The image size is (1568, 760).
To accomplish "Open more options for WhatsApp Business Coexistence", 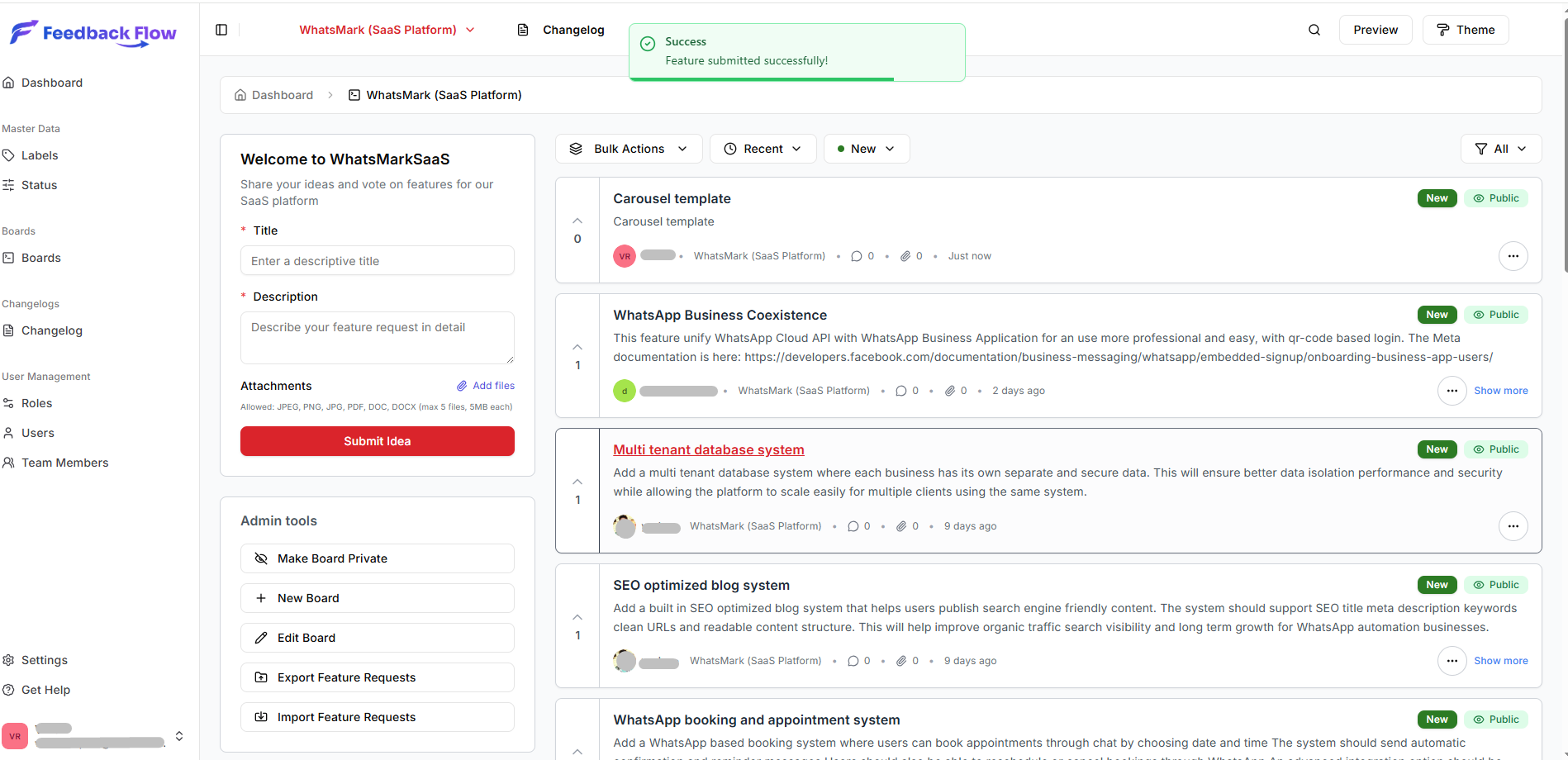I will [1452, 391].
